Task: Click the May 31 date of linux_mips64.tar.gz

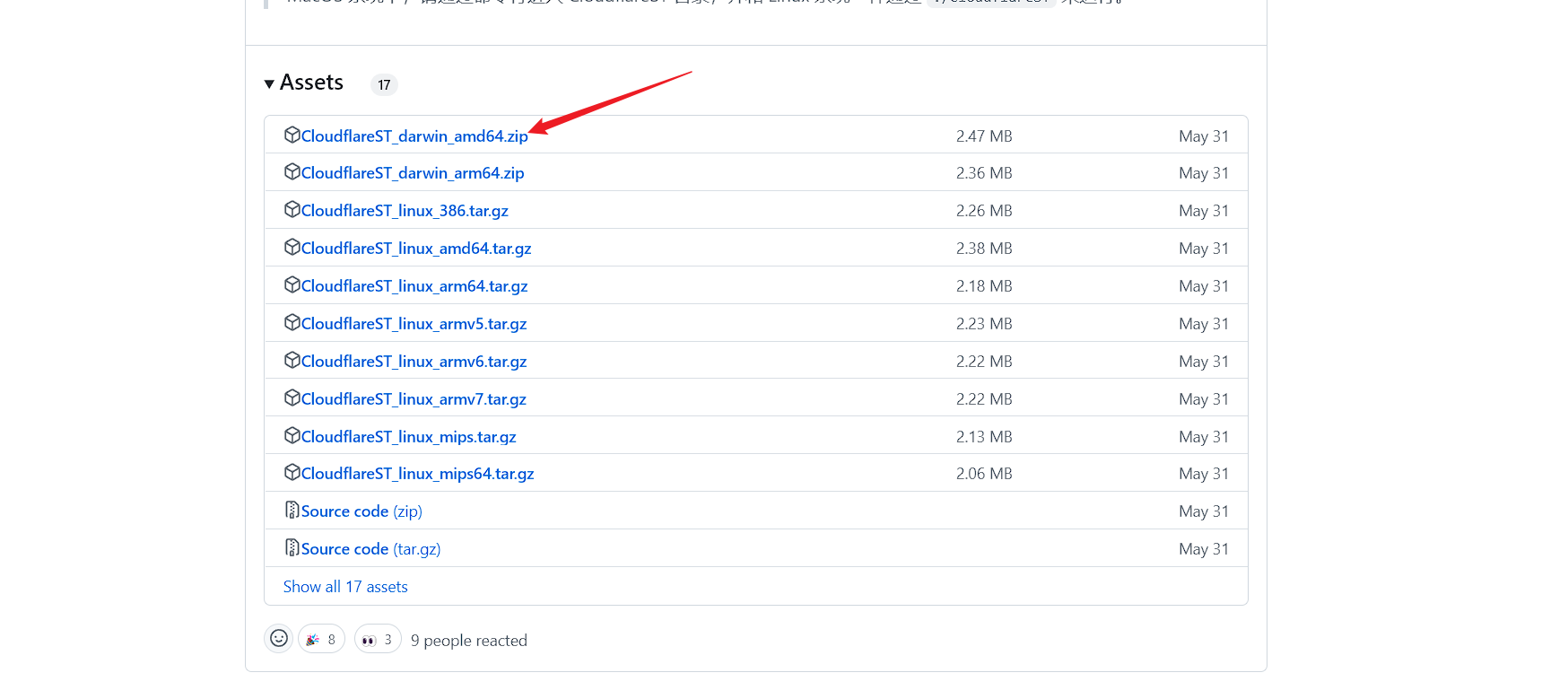Action: [x=1204, y=474]
